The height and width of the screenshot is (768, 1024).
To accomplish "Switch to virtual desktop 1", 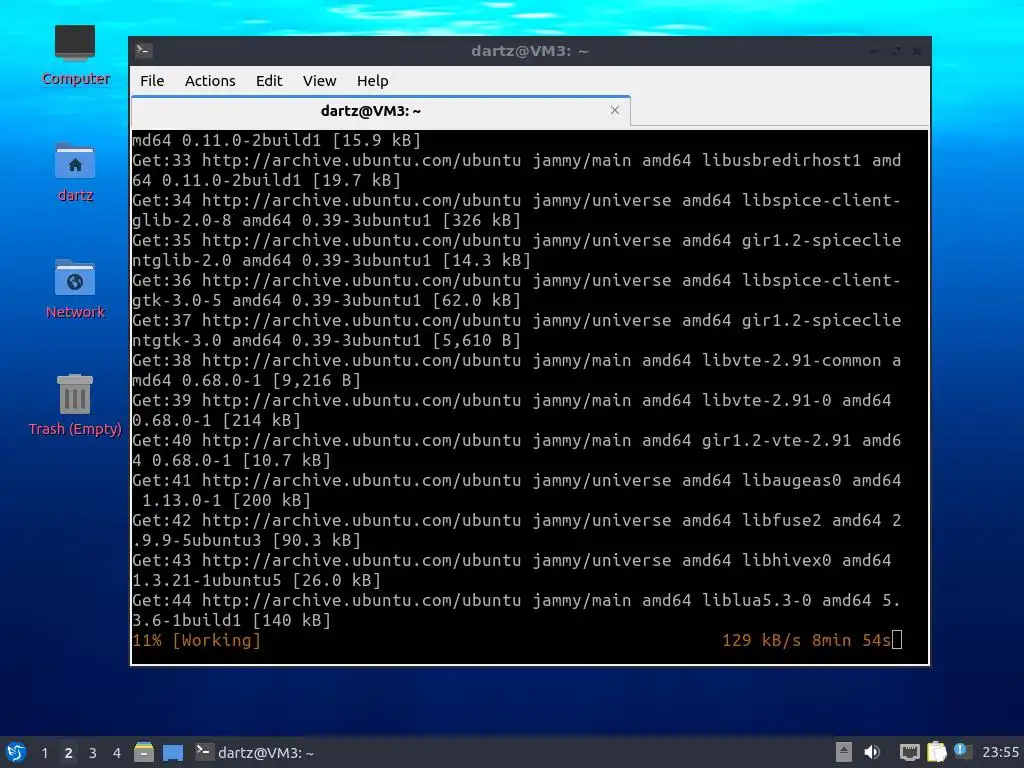I will pos(44,753).
